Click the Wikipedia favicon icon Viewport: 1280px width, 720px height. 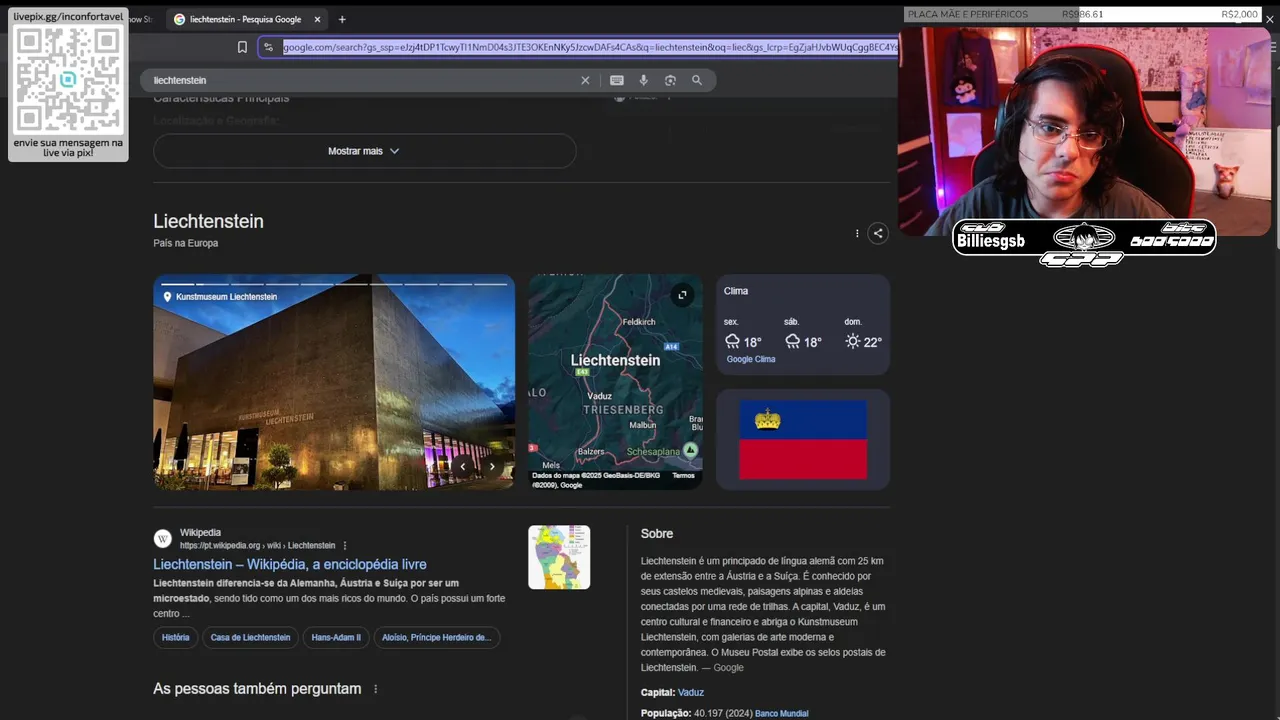[x=162, y=539]
